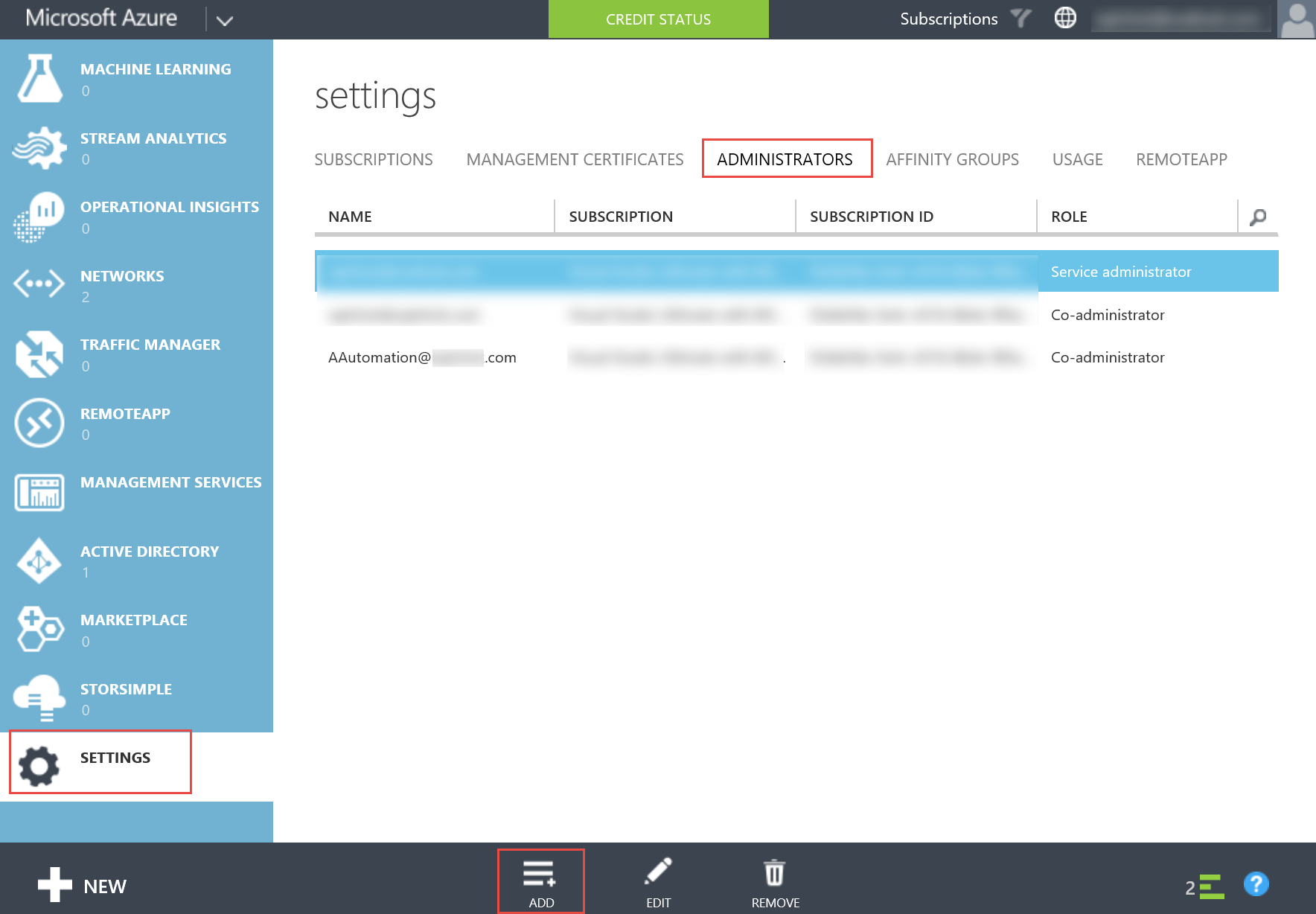Sort by the SUBSCRIPTION ID column header

click(x=872, y=217)
